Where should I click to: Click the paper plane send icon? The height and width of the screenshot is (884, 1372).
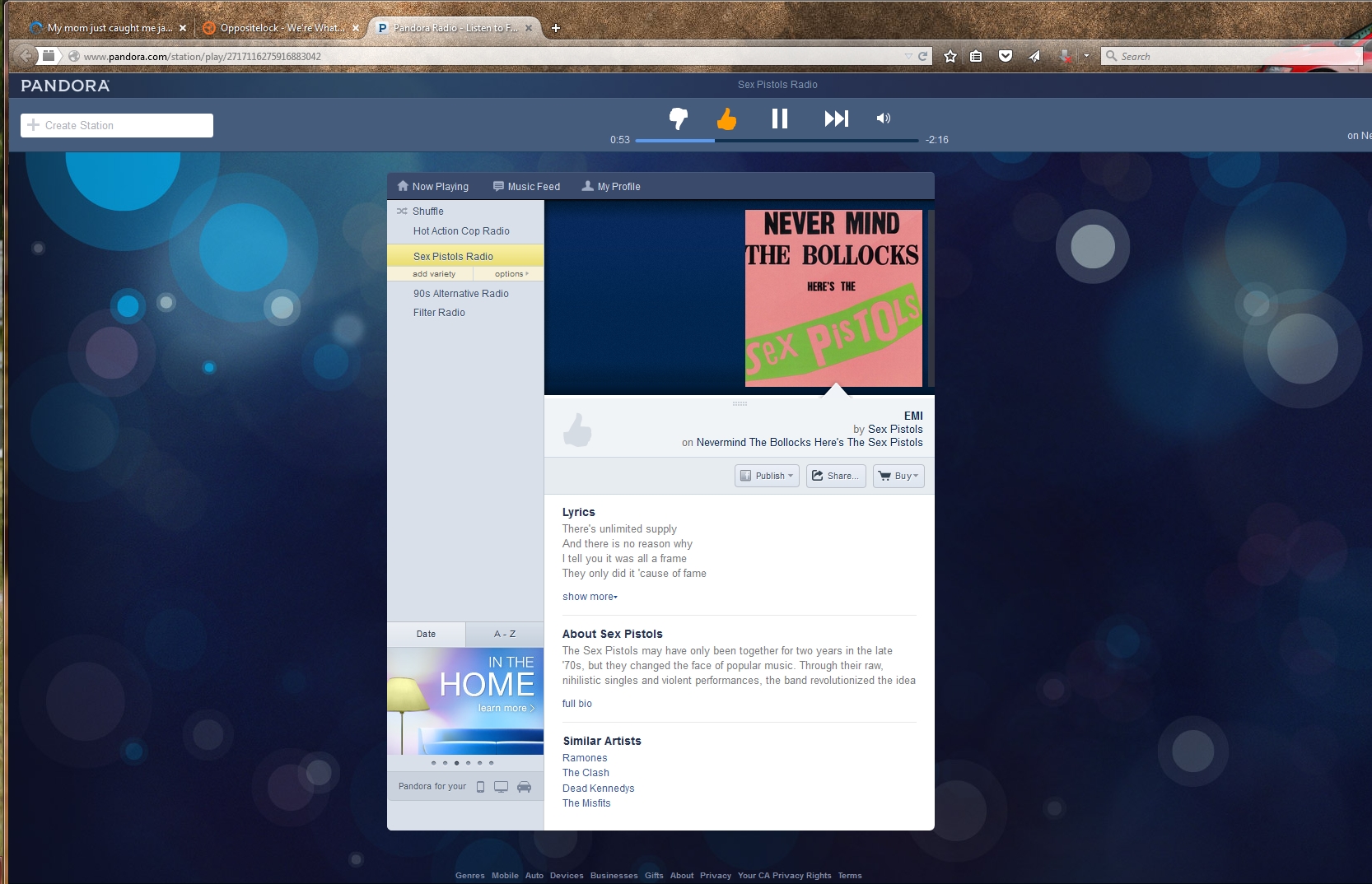click(x=1034, y=57)
